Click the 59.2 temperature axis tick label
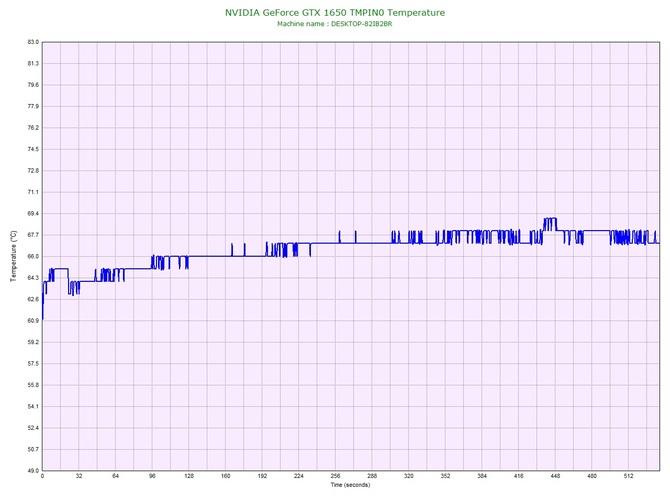This screenshot has width=670, height=502. click(33, 342)
